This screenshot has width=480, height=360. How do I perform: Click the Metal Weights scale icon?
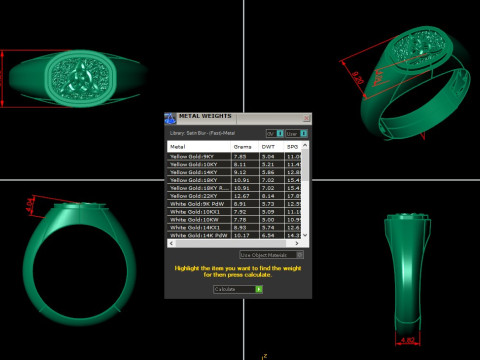tap(170, 118)
